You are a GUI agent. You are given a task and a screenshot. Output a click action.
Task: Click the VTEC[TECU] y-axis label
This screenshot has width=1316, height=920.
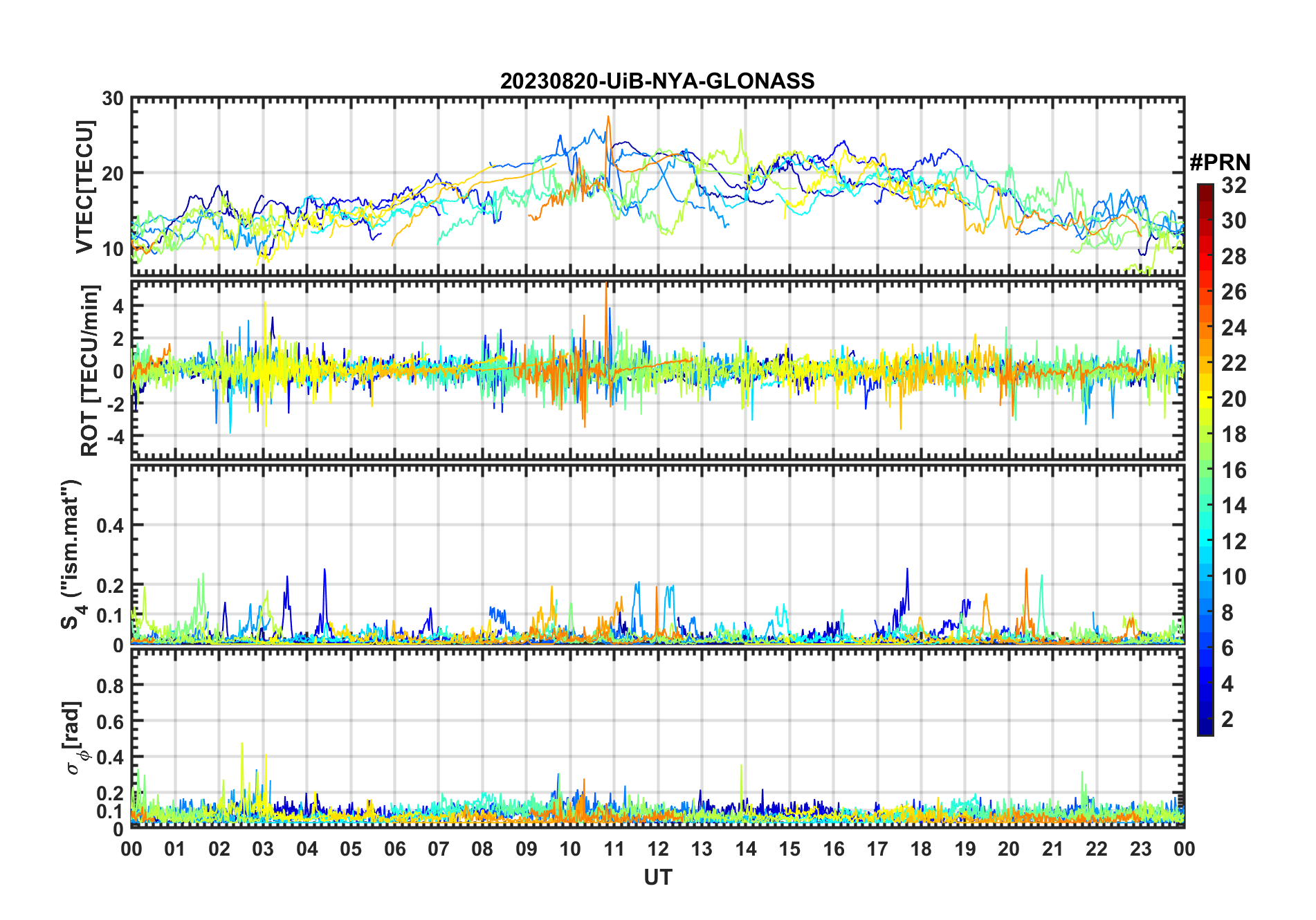[84, 187]
